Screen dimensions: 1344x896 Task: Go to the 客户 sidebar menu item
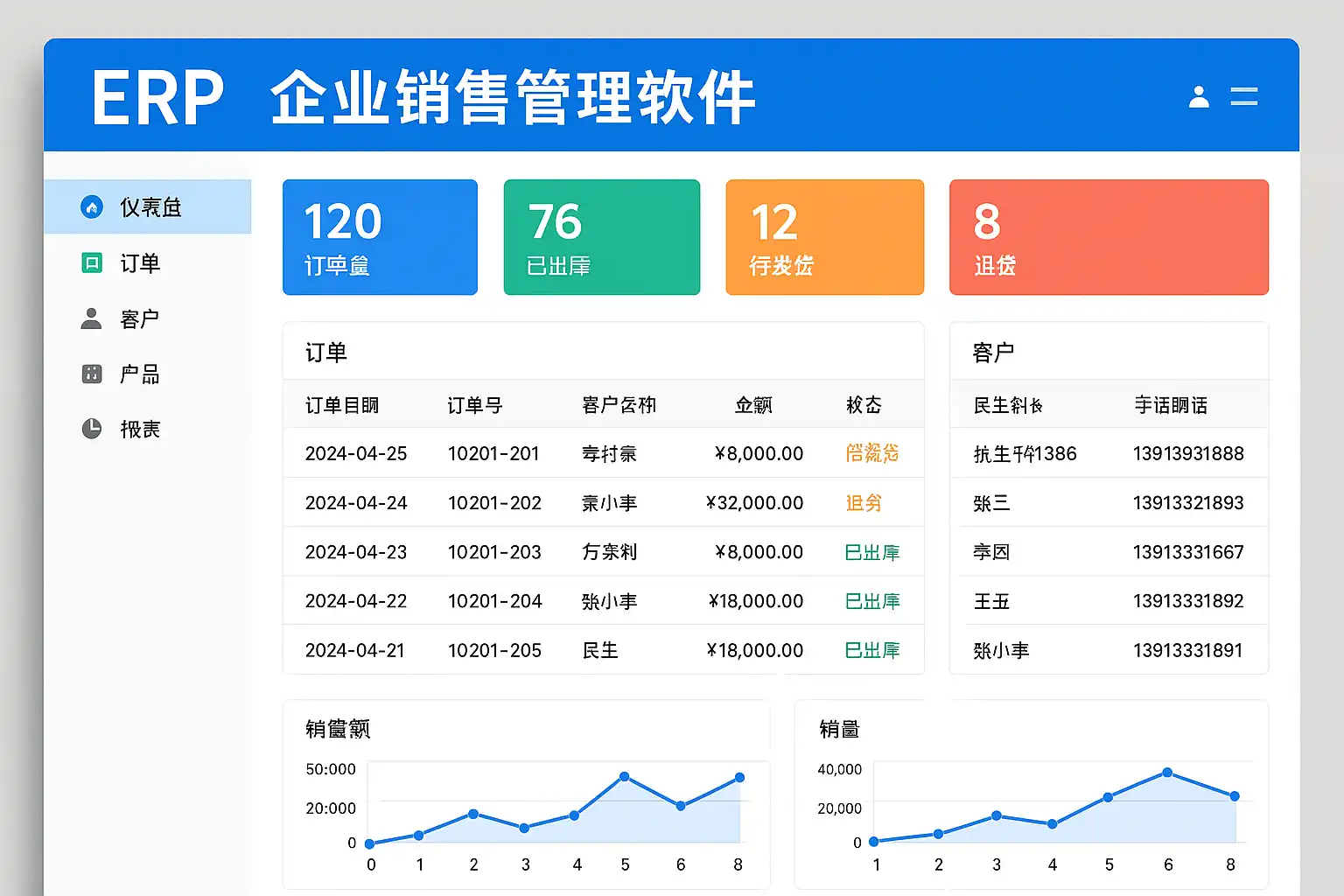click(140, 319)
